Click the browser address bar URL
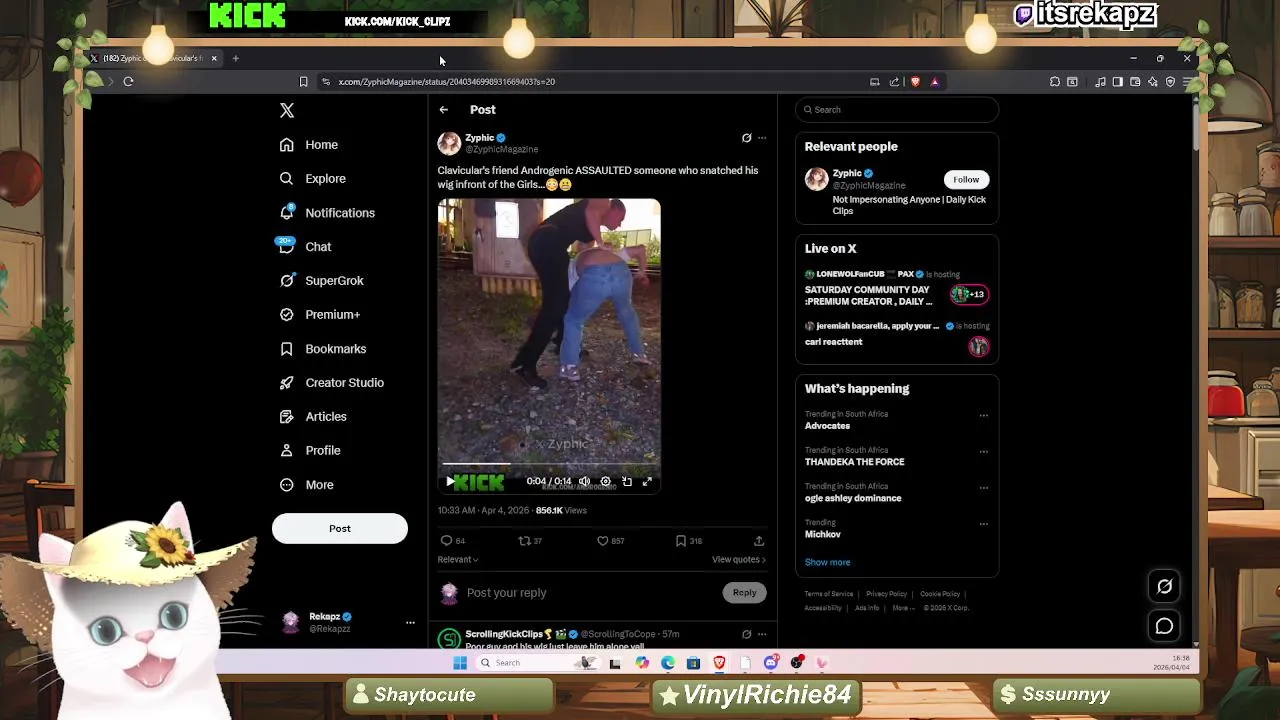Viewport: 1280px width, 720px height. click(x=446, y=82)
